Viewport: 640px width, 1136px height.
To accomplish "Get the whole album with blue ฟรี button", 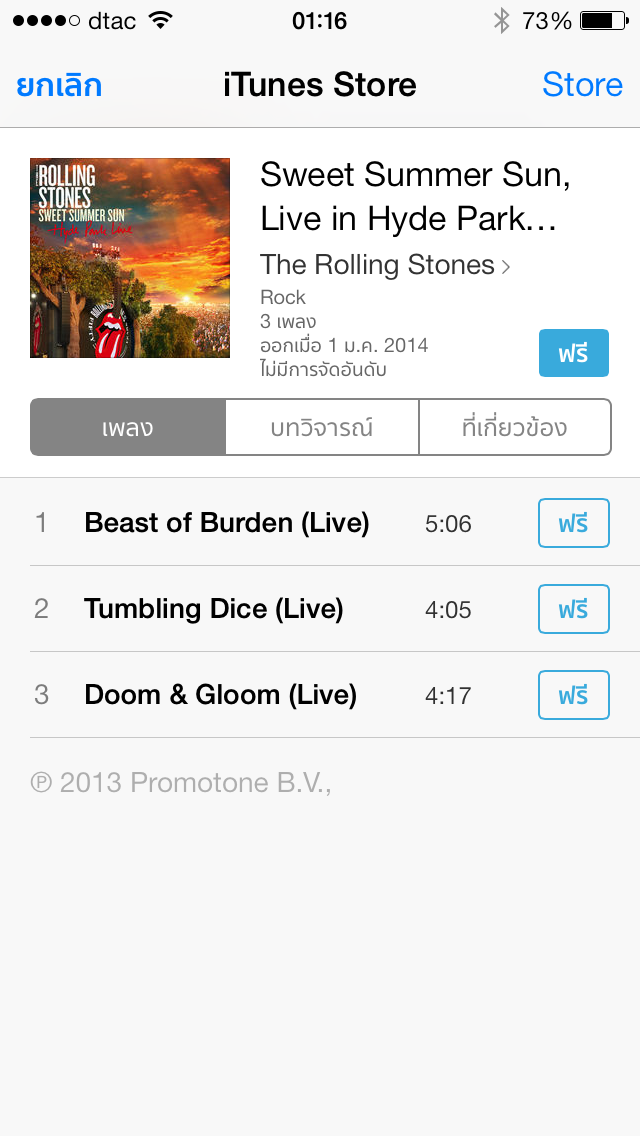I will click(x=573, y=353).
